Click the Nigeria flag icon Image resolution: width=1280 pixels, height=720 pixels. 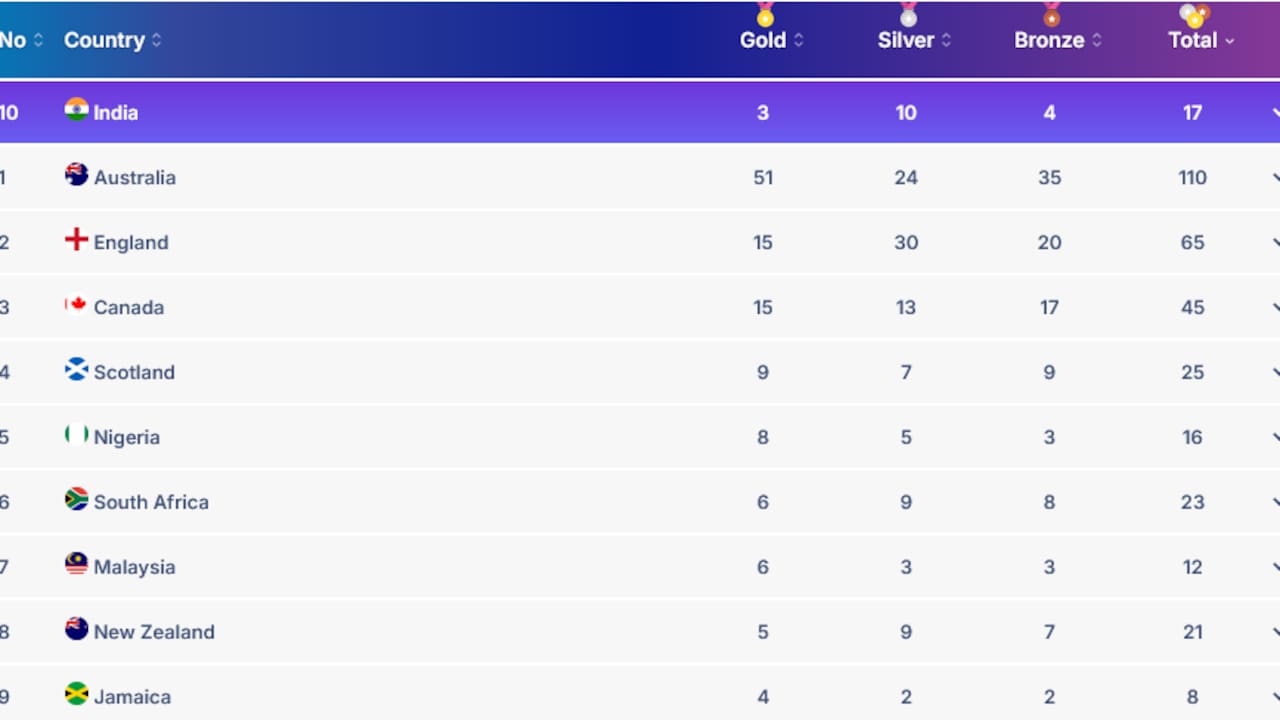[76, 434]
